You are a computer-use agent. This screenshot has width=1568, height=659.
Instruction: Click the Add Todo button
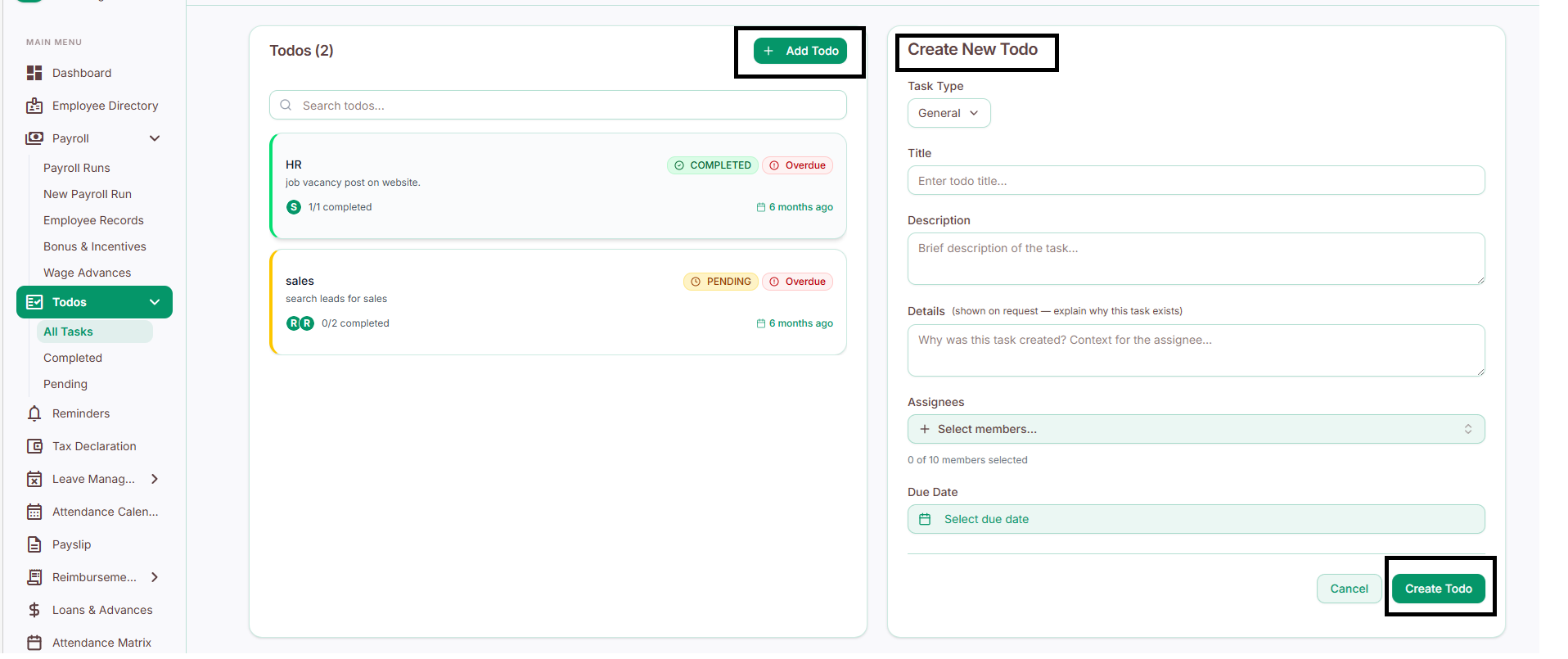800,51
